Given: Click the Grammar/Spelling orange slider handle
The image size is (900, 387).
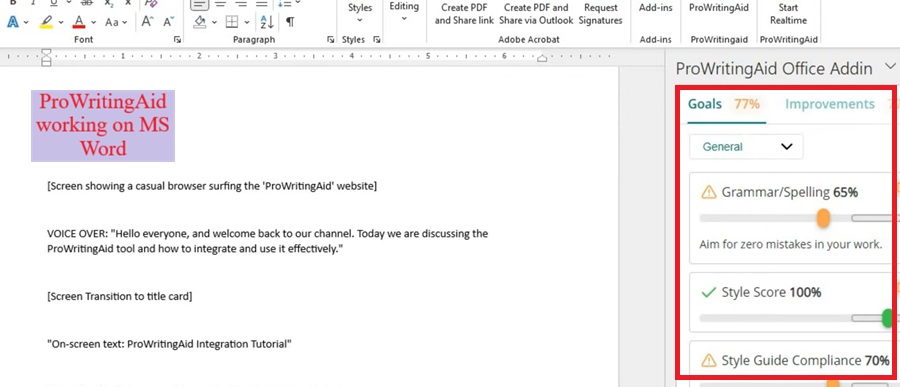Looking at the screenshot, I should (823, 218).
